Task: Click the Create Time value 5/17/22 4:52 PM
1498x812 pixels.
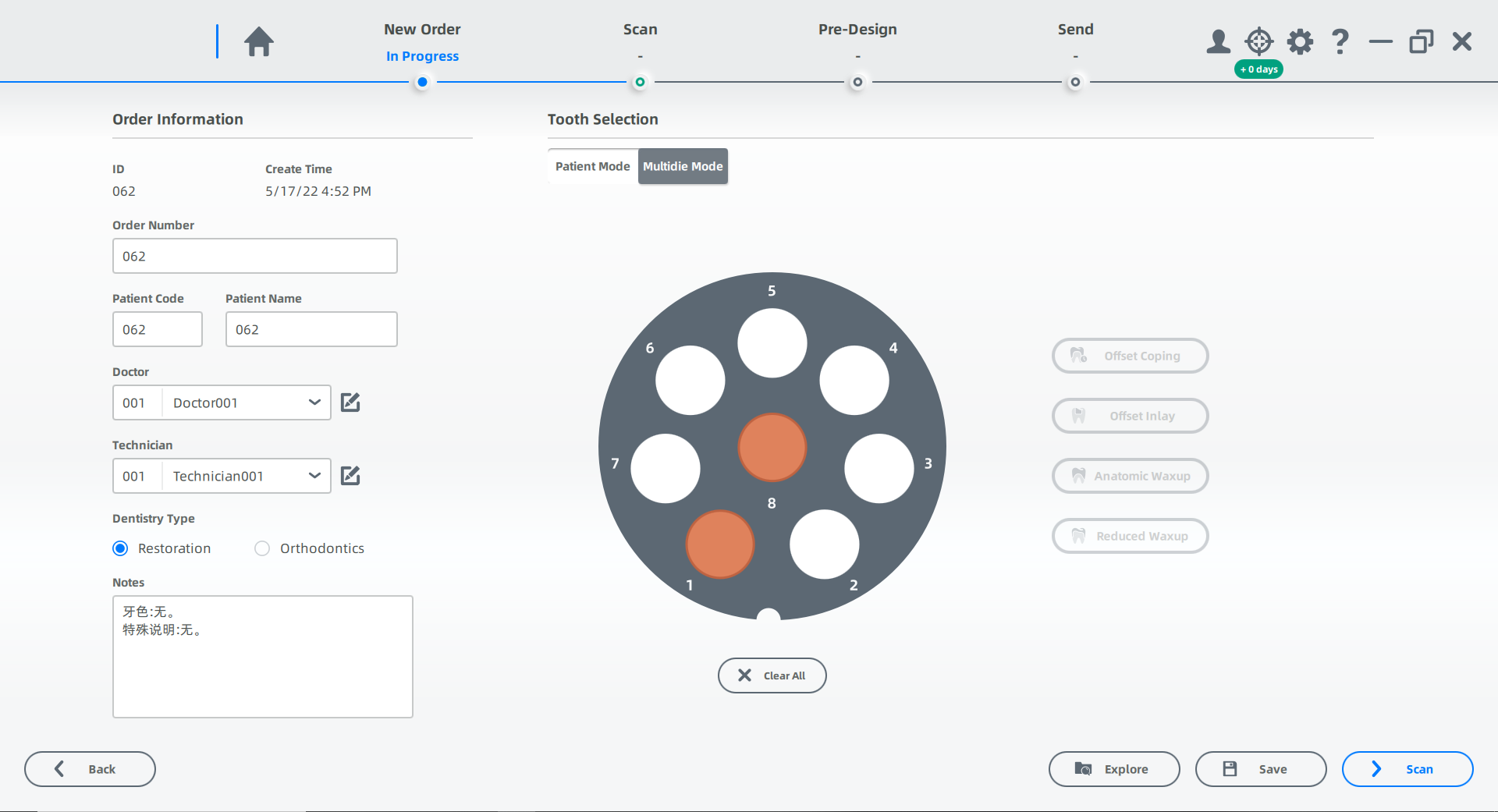Action: tap(318, 191)
